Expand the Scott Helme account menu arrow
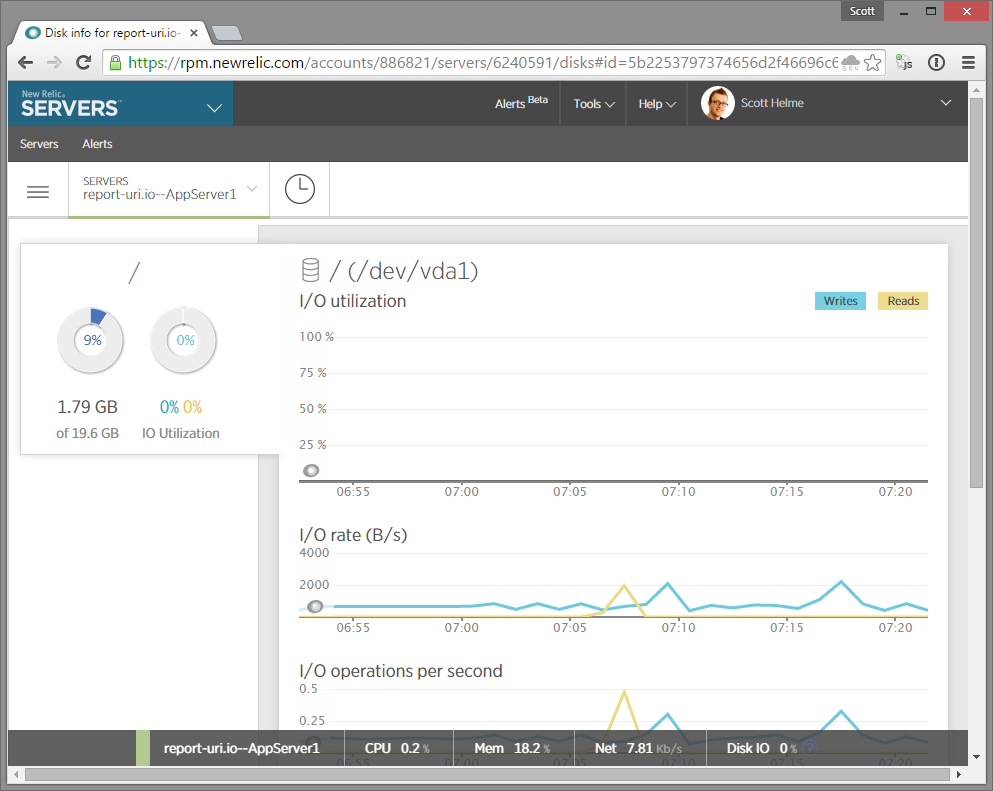 point(946,103)
